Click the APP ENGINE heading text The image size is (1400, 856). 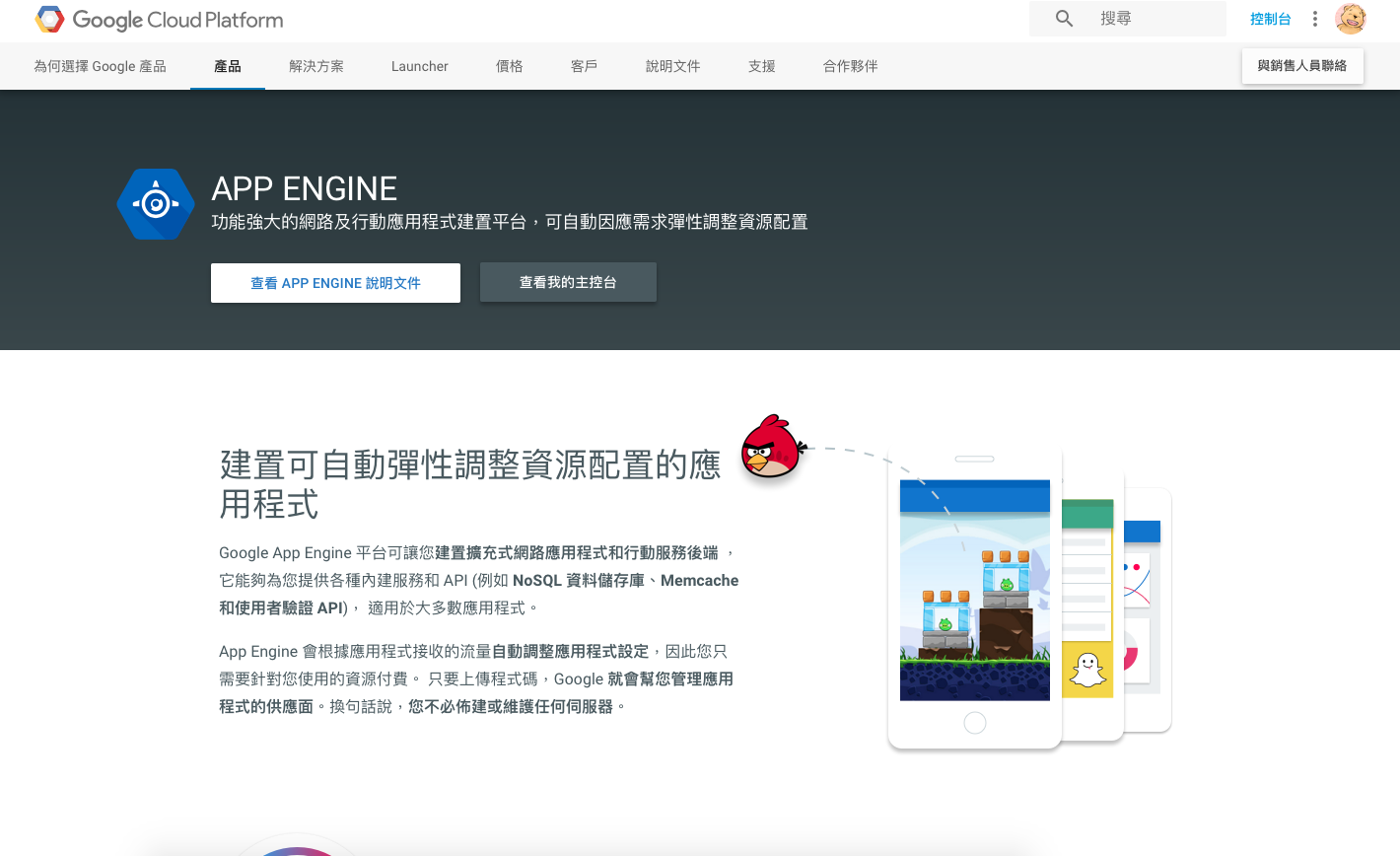[305, 188]
